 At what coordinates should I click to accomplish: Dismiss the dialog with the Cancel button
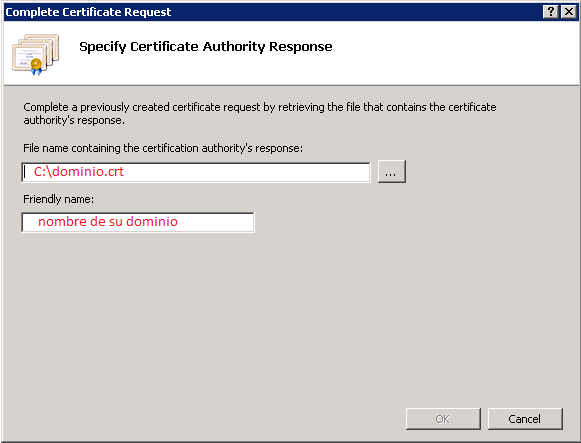point(525,419)
